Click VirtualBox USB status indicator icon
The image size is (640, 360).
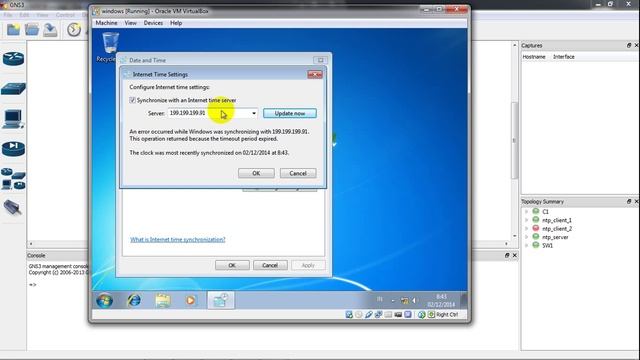(x=369, y=314)
